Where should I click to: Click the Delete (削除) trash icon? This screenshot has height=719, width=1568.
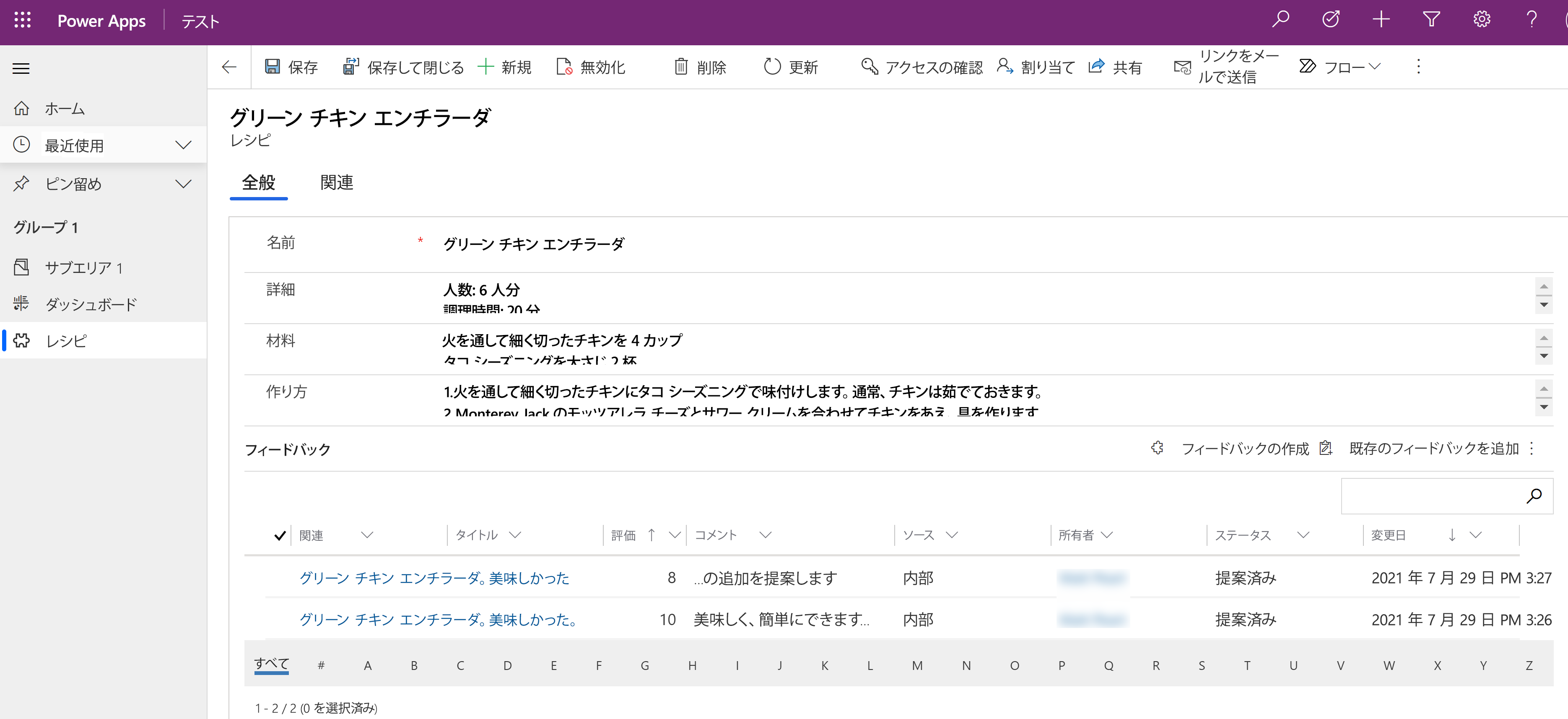681,67
